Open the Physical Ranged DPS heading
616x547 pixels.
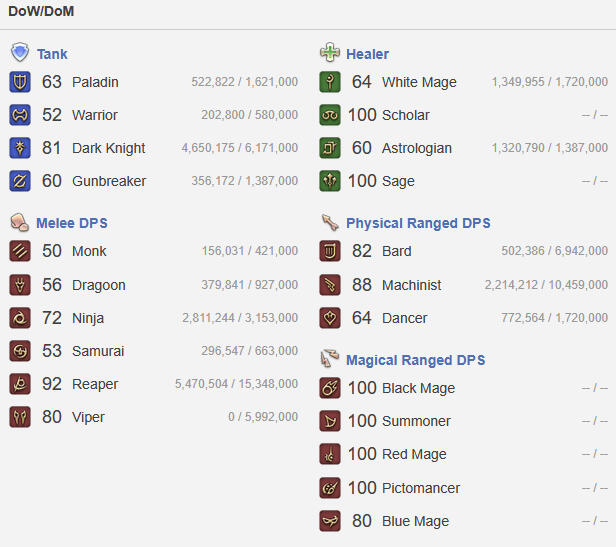coord(418,223)
